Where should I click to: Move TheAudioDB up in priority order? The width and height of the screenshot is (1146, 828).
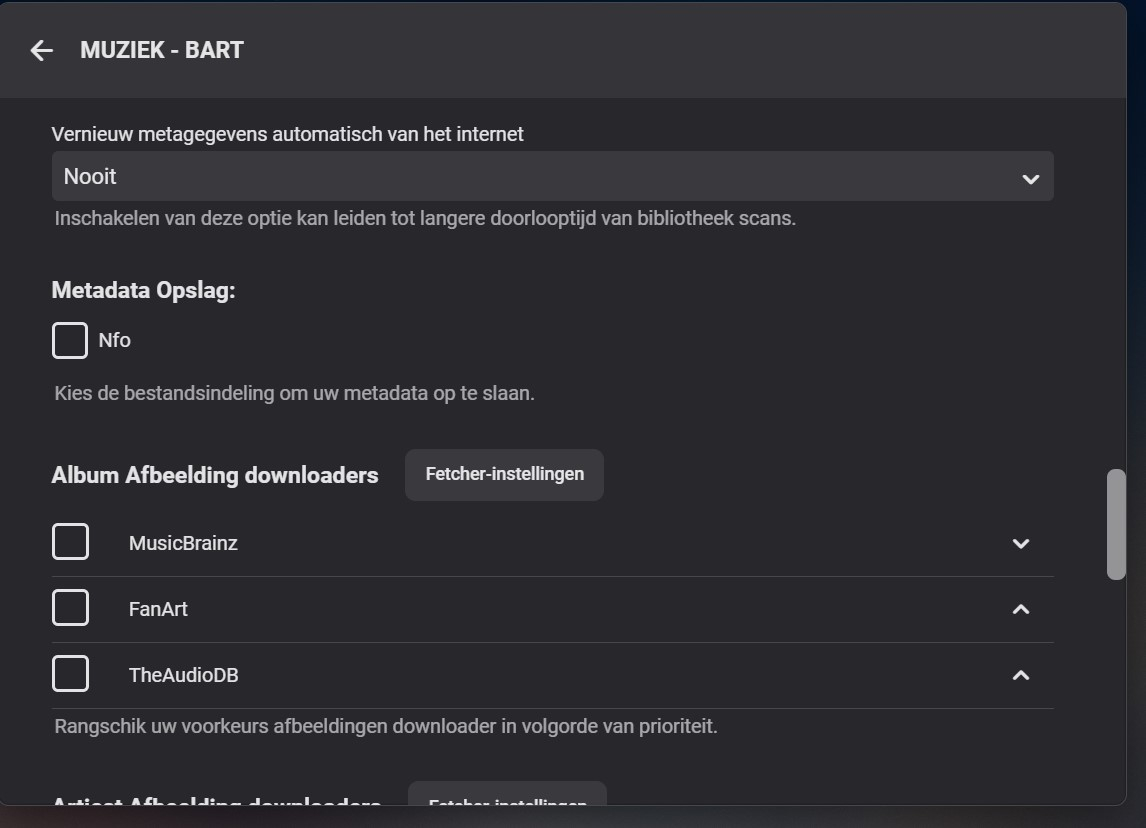(1020, 675)
